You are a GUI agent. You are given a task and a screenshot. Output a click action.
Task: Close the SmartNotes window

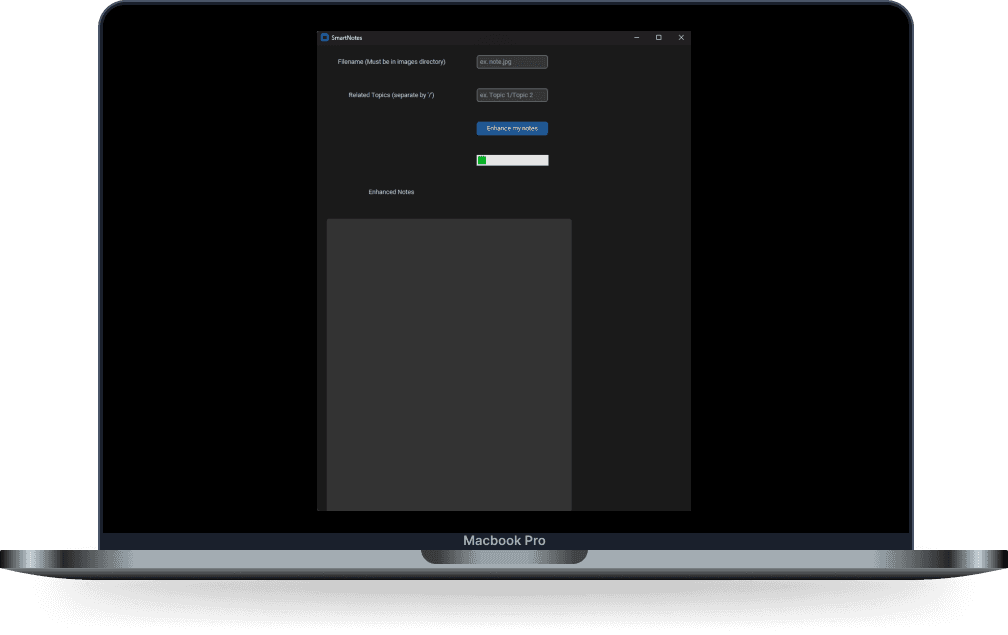[x=681, y=38]
